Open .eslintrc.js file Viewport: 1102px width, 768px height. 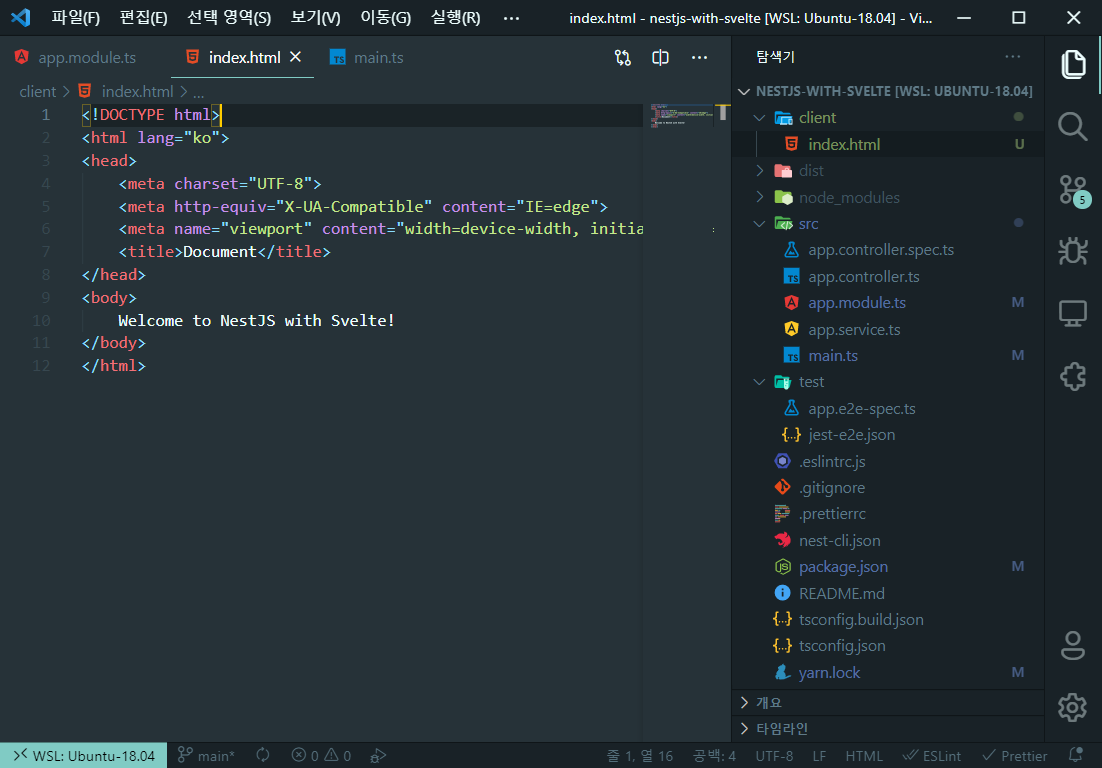pyautogui.click(x=888, y=462)
